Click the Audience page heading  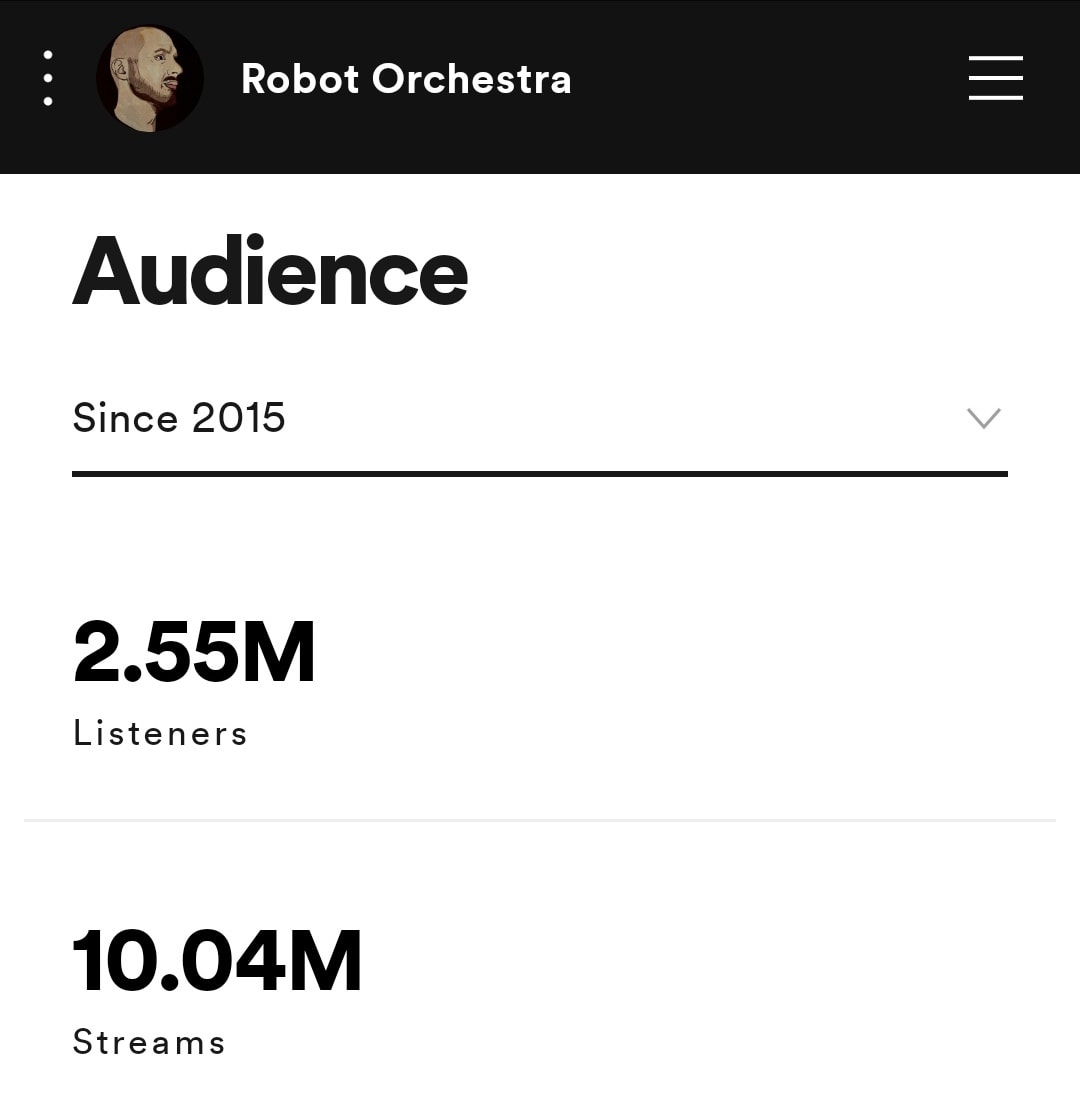270,271
